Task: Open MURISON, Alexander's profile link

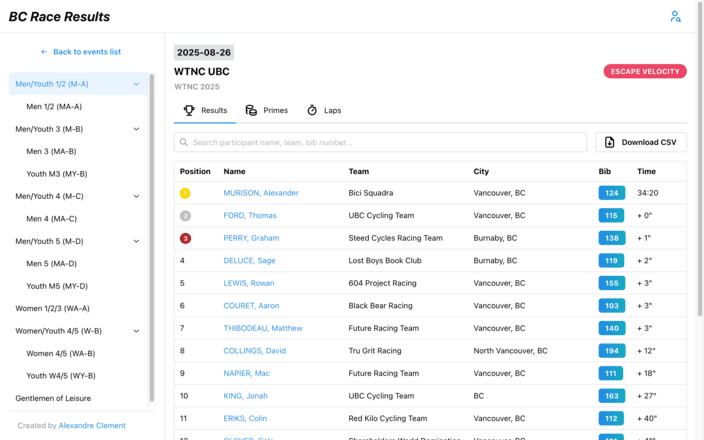Action: (x=261, y=193)
